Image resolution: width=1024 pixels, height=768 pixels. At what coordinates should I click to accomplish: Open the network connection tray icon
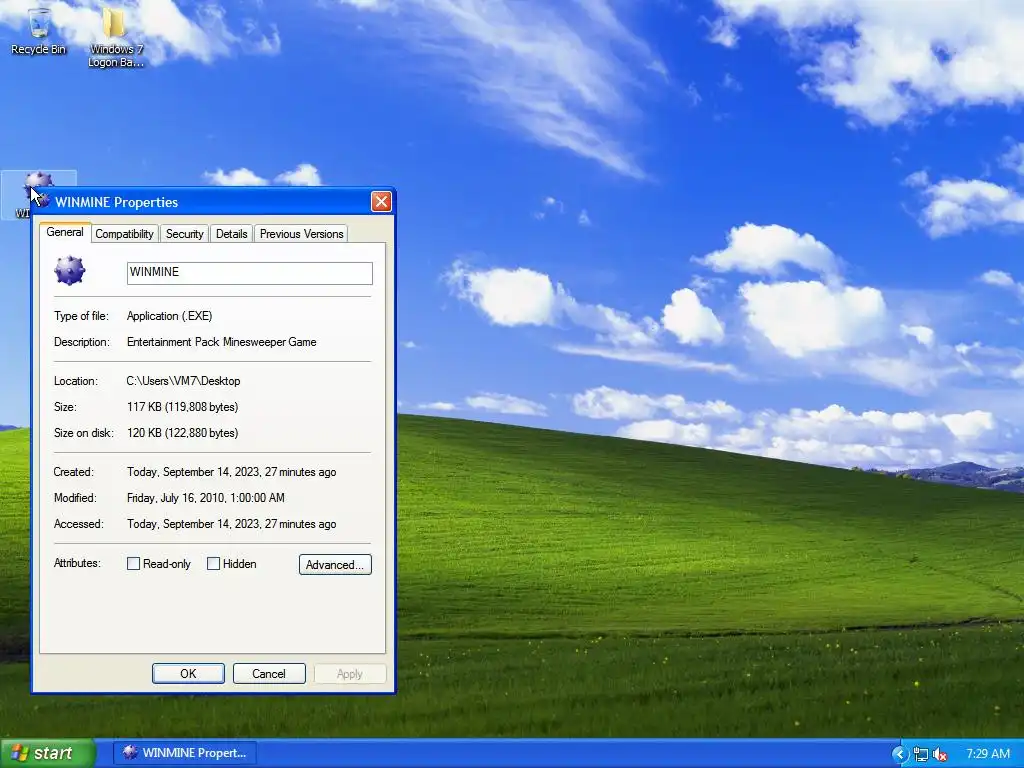point(921,754)
